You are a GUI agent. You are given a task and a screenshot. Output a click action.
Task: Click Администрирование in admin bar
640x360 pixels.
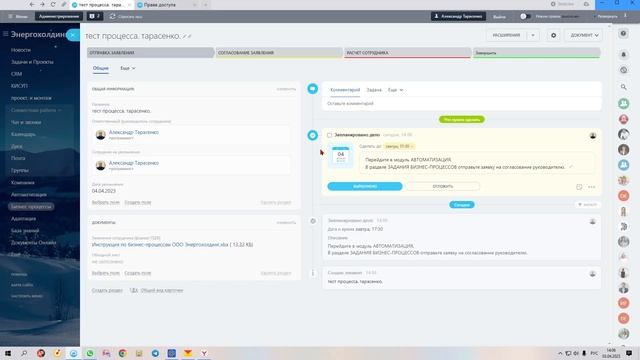[59, 16]
